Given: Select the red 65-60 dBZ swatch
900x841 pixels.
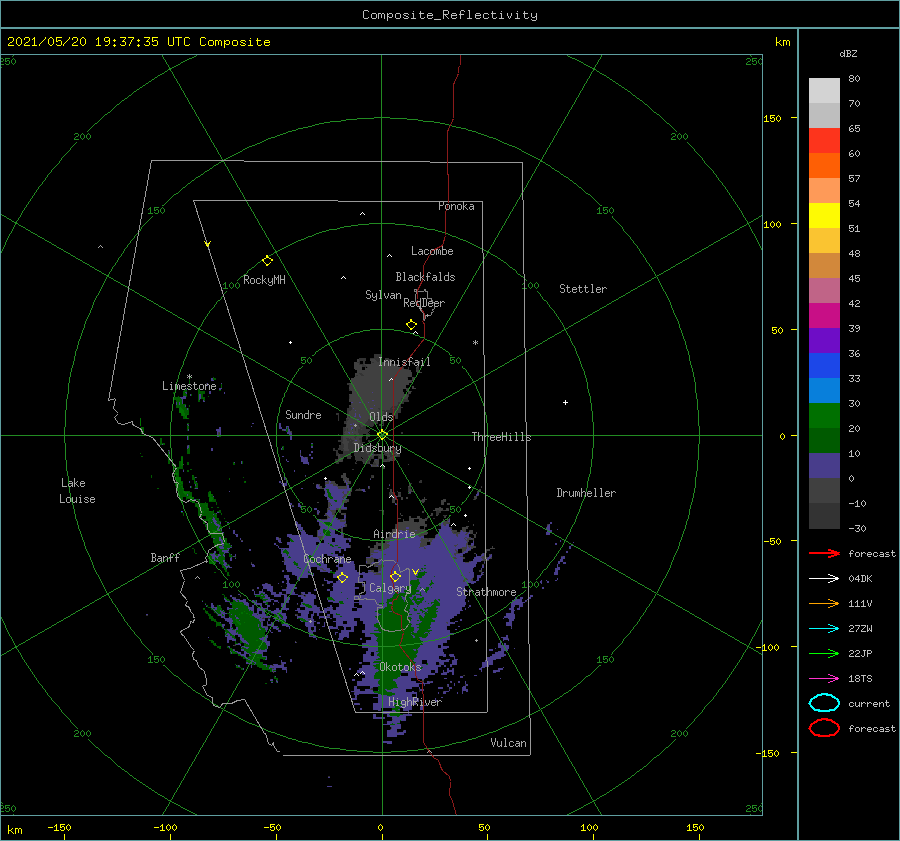Looking at the screenshot, I should (x=824, y=141).
